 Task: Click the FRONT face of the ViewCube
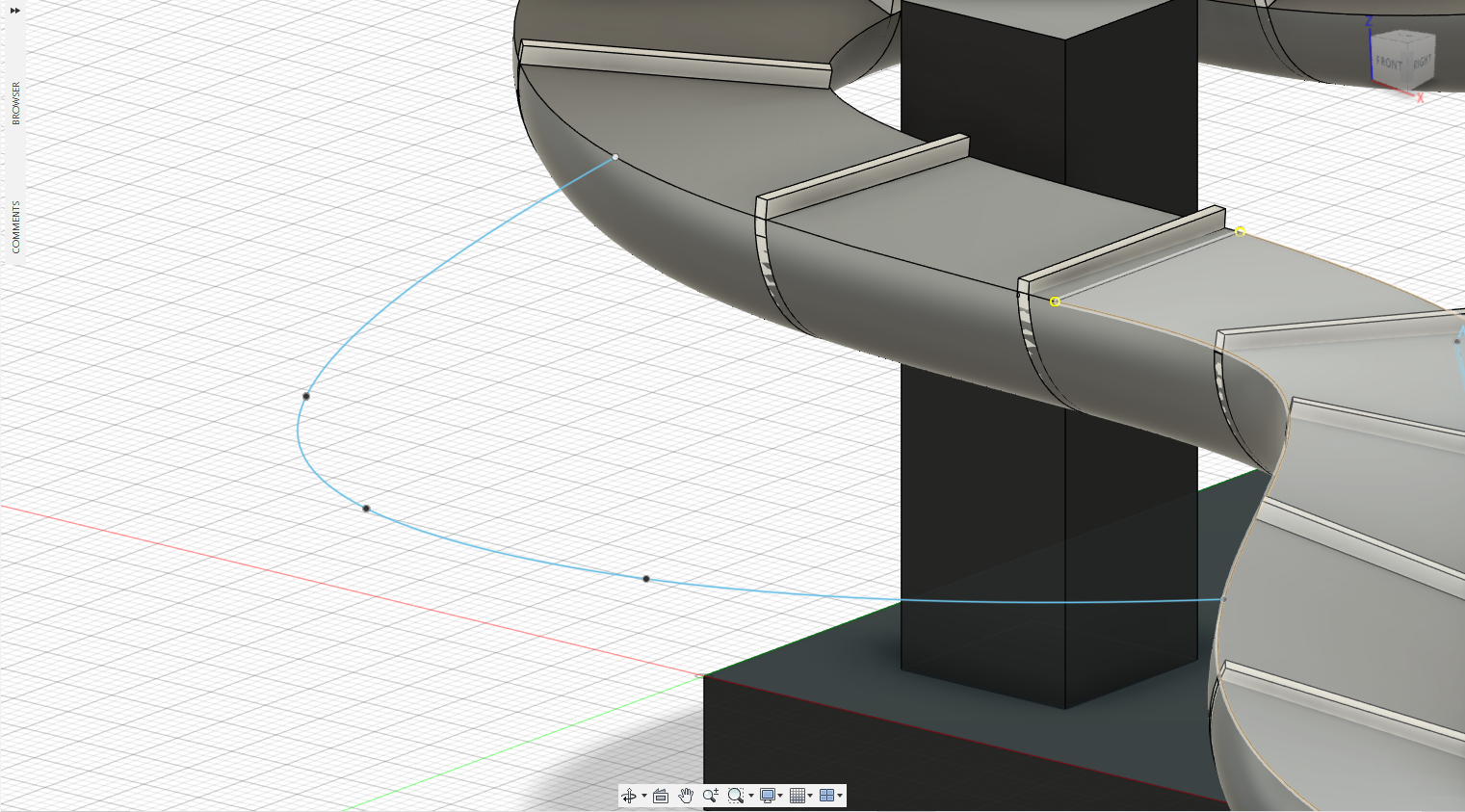pyautogui.click(x=1388, y=64)
